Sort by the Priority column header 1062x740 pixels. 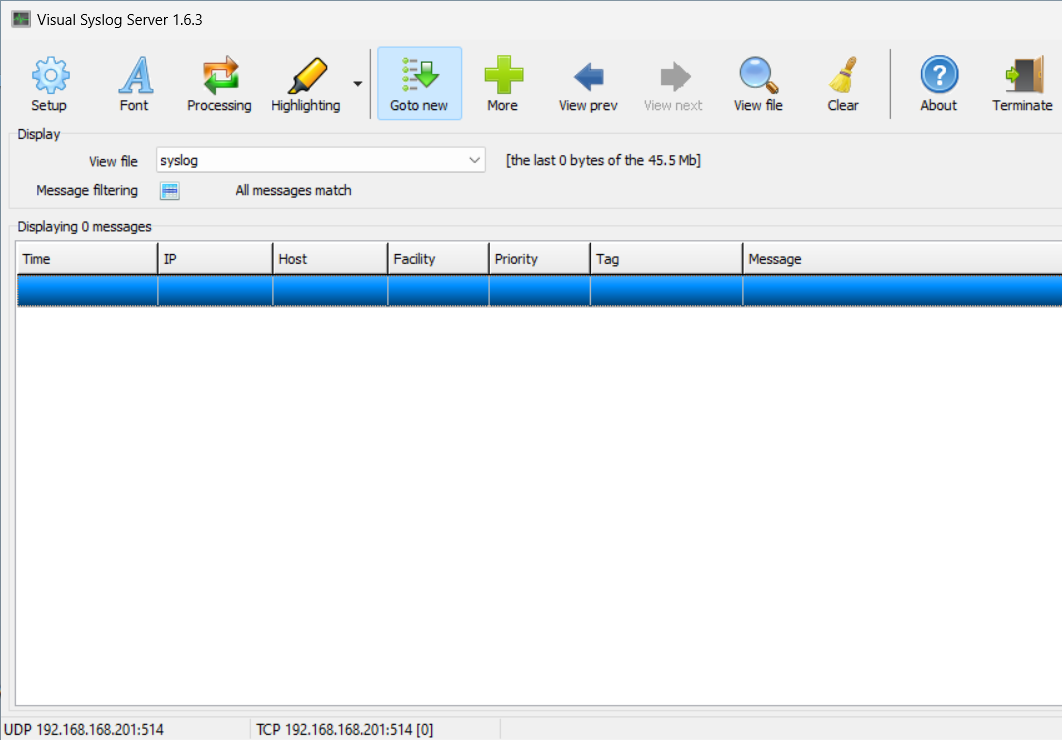coord(540,259)
